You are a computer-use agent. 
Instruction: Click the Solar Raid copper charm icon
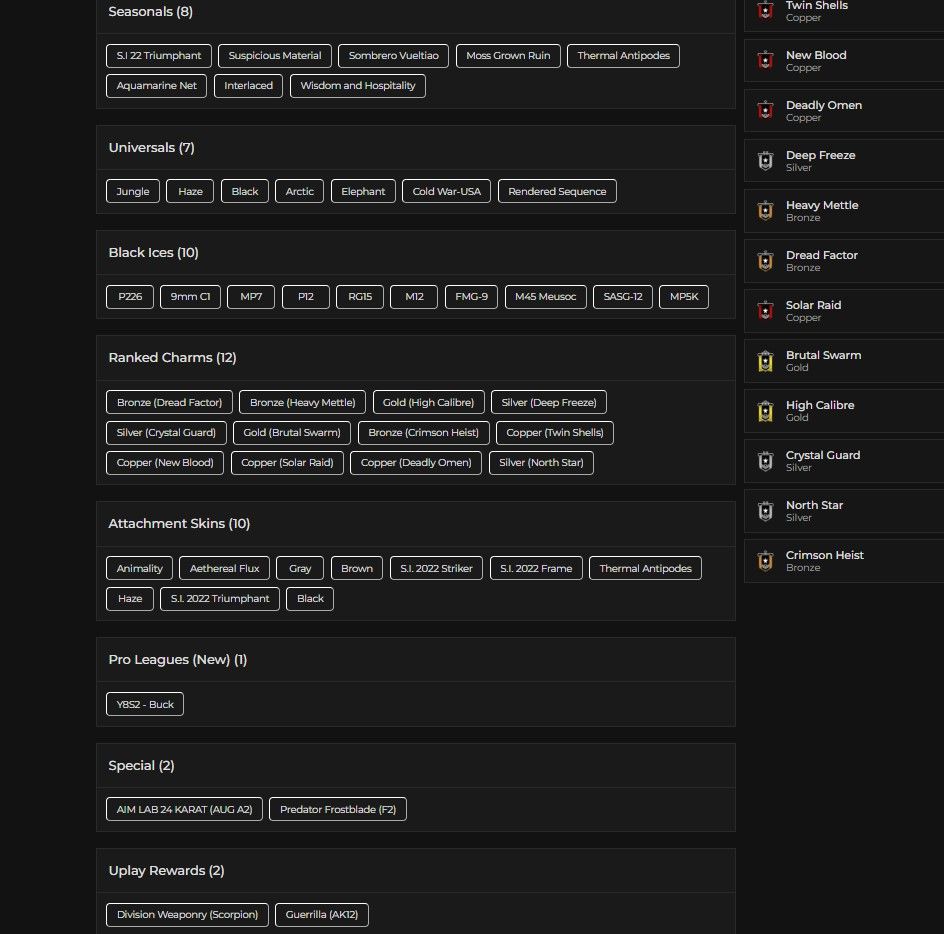(765, 311)
